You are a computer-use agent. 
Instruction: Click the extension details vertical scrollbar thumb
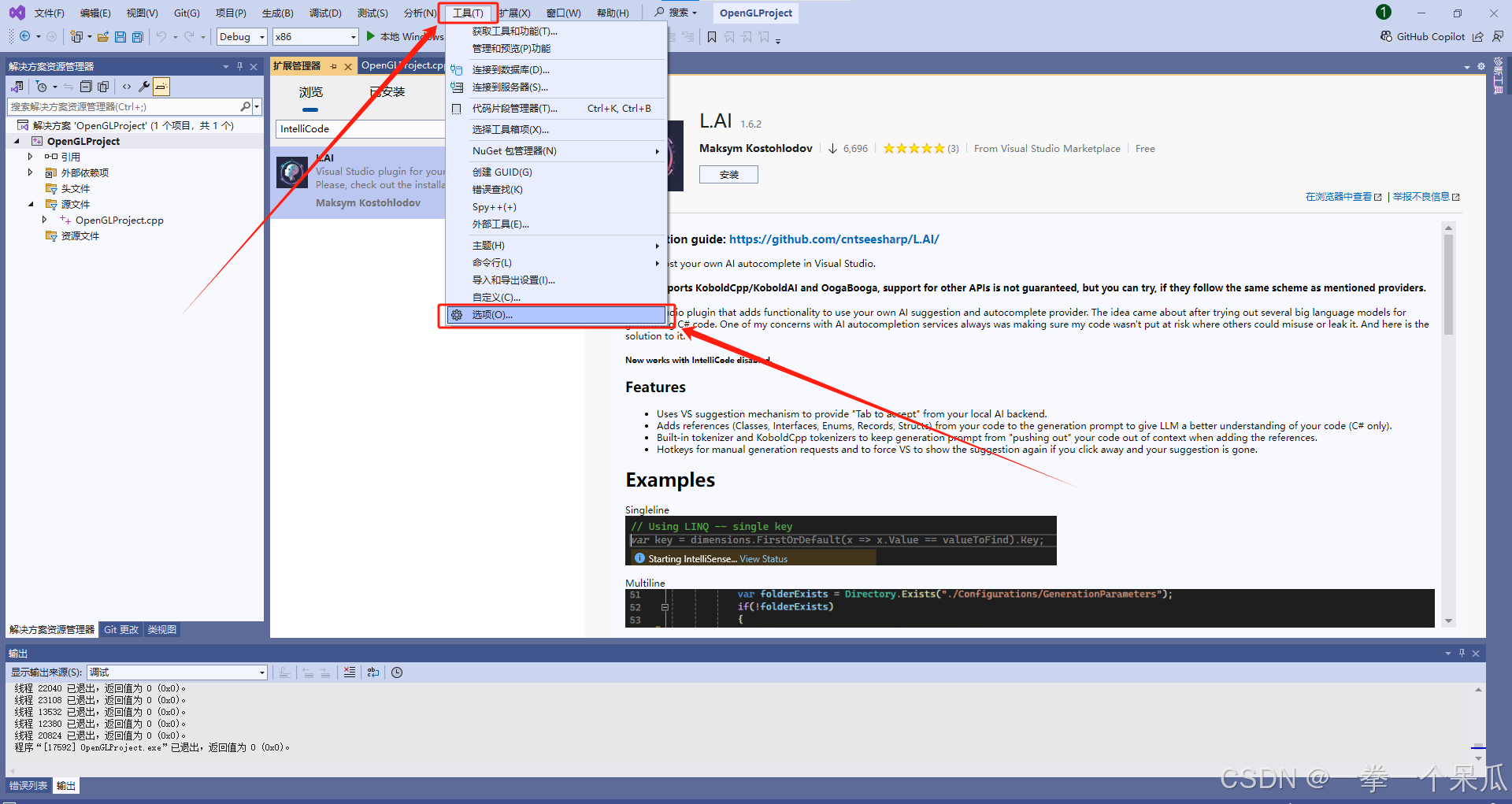[x=1448, y=283]
